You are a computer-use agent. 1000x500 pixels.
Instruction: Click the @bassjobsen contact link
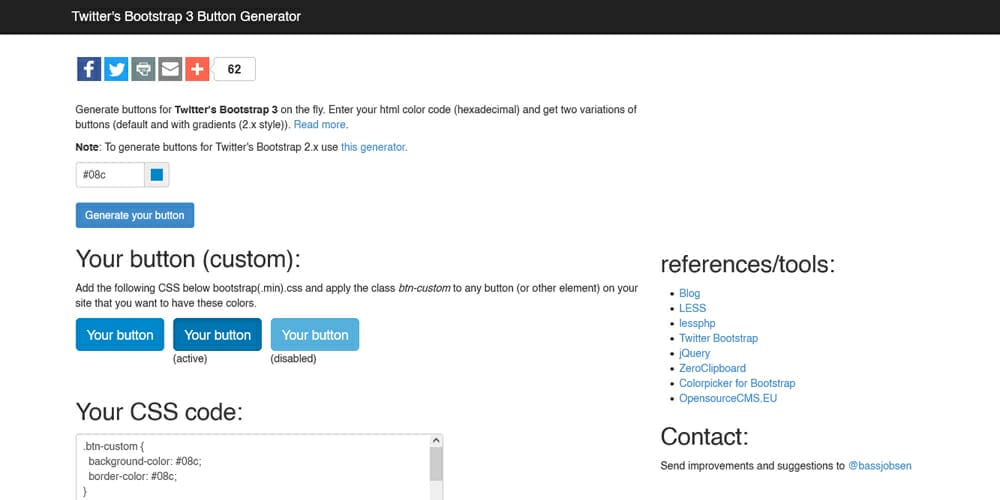879,465
